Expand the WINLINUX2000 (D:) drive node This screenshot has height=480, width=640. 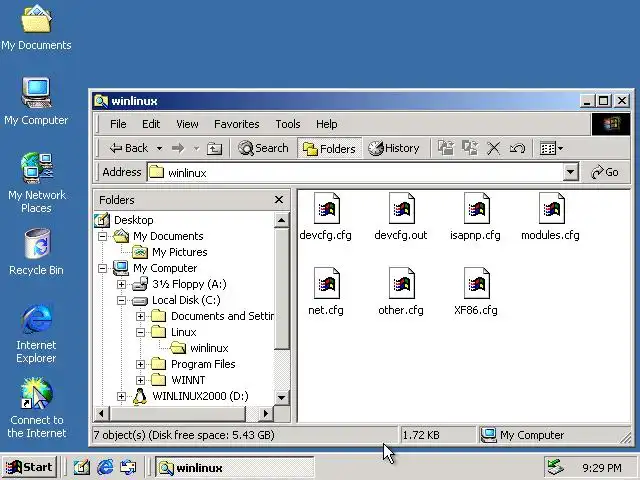(121, 396)
